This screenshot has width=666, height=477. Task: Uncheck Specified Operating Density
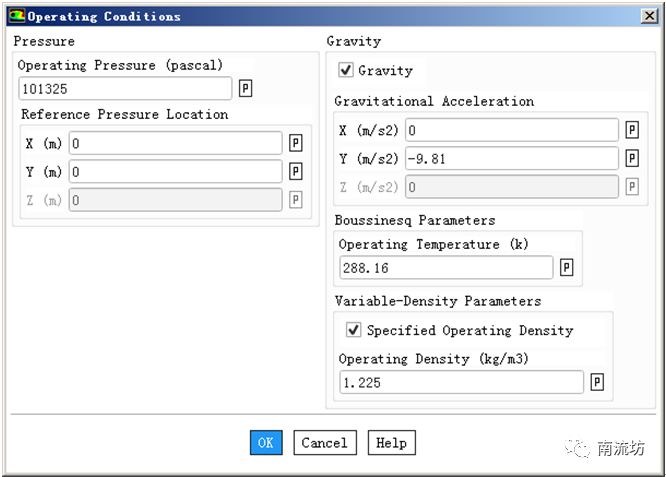click(353, 330)
